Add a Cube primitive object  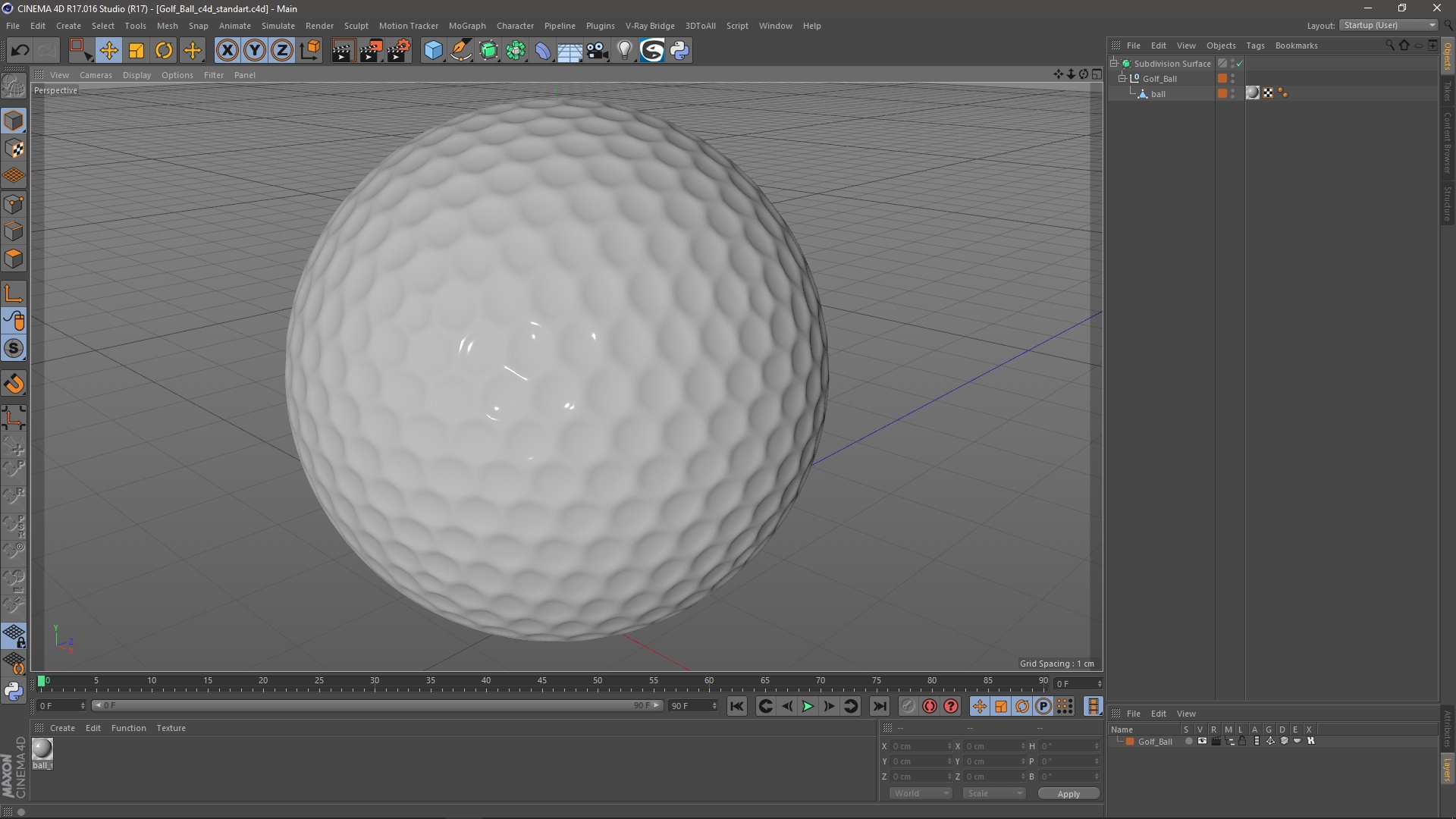[x=433, y=51]
